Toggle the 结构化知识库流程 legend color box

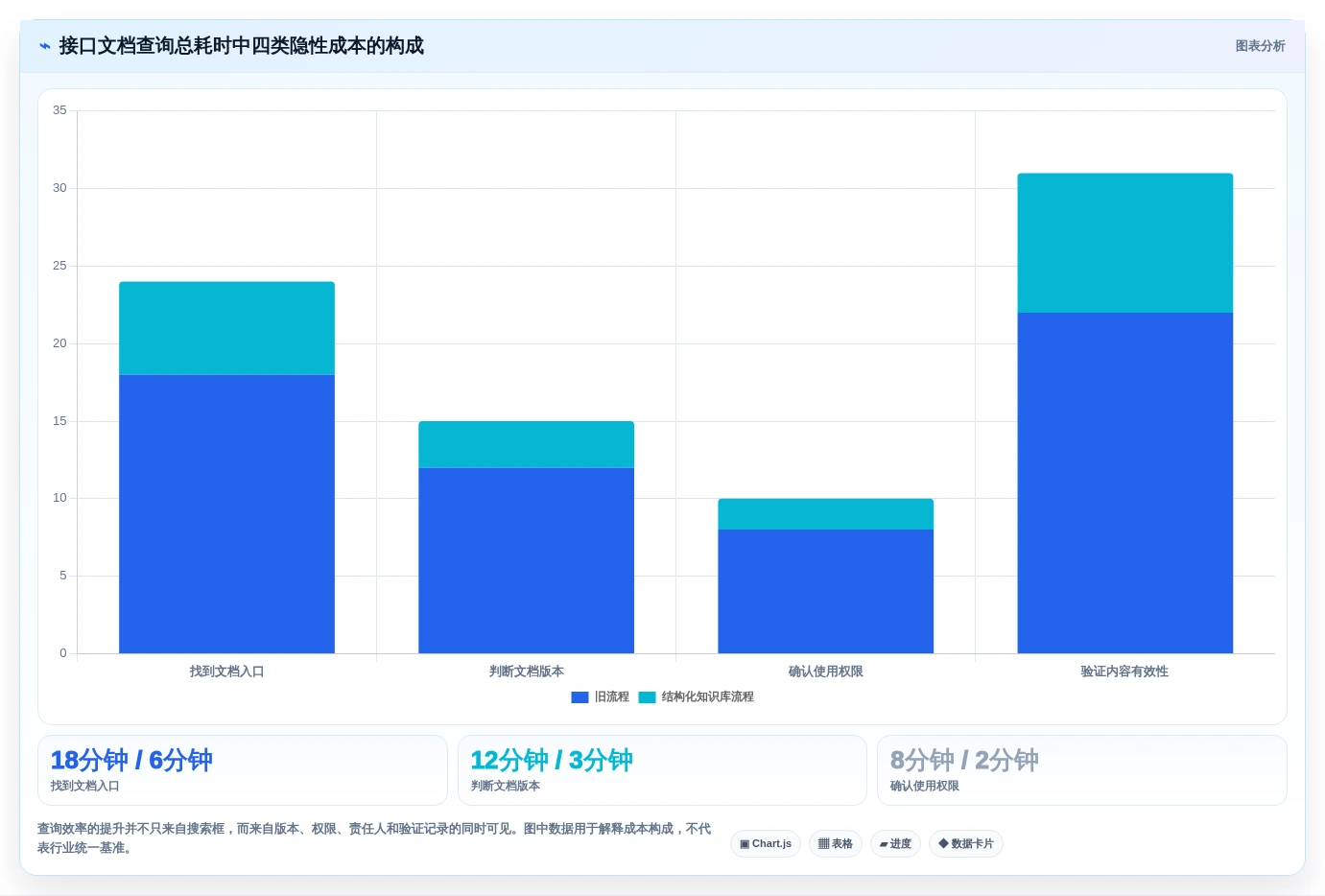(x=647, y=697)
